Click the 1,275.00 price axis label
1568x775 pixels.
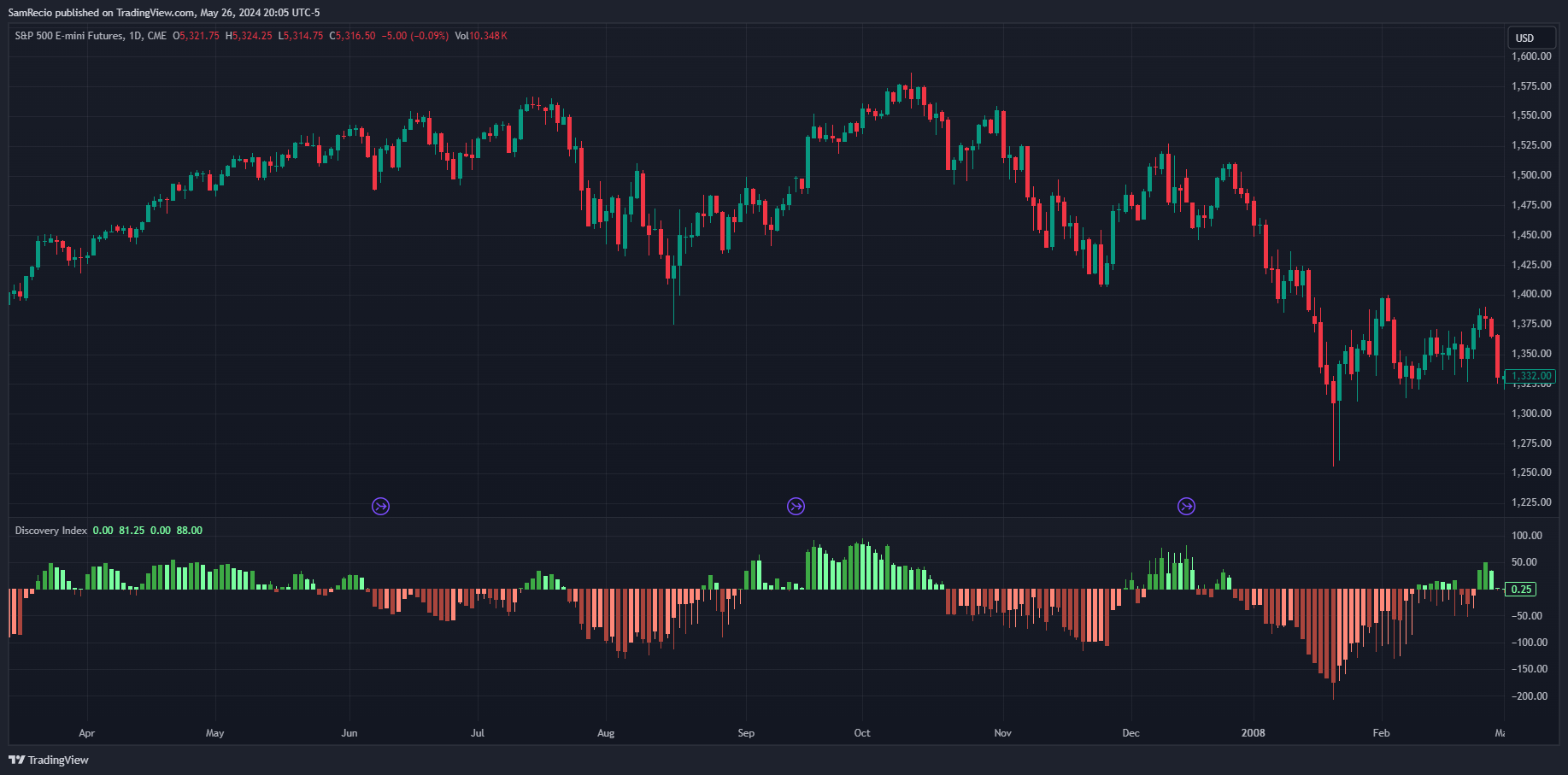point(1531,443)
